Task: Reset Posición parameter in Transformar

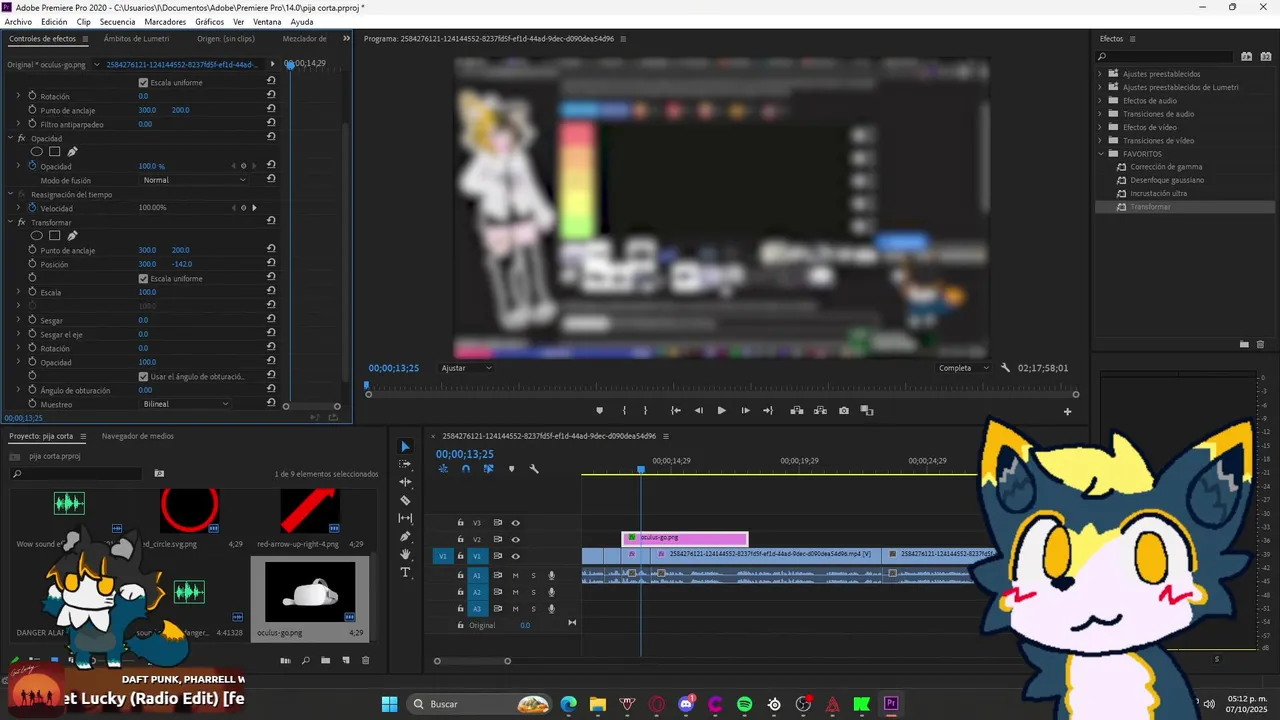Action: click(x=271, y=264)
